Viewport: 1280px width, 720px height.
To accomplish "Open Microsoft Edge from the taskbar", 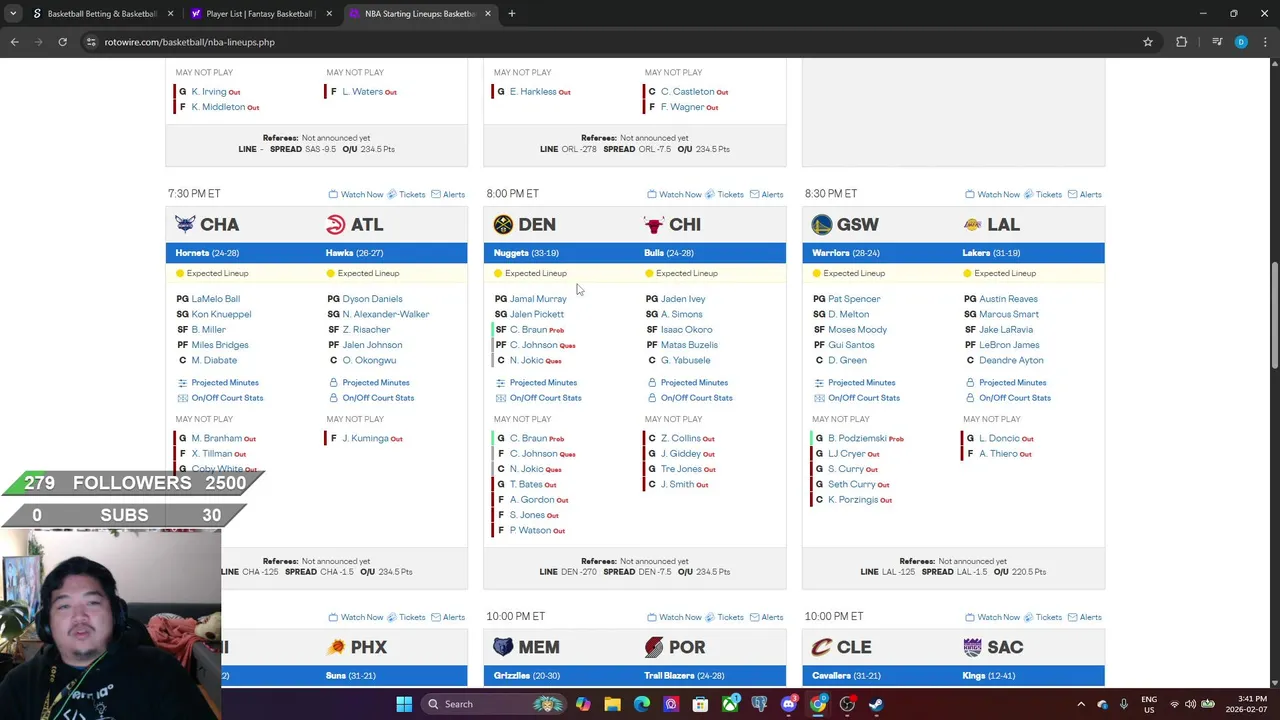I will coord(642,704).
